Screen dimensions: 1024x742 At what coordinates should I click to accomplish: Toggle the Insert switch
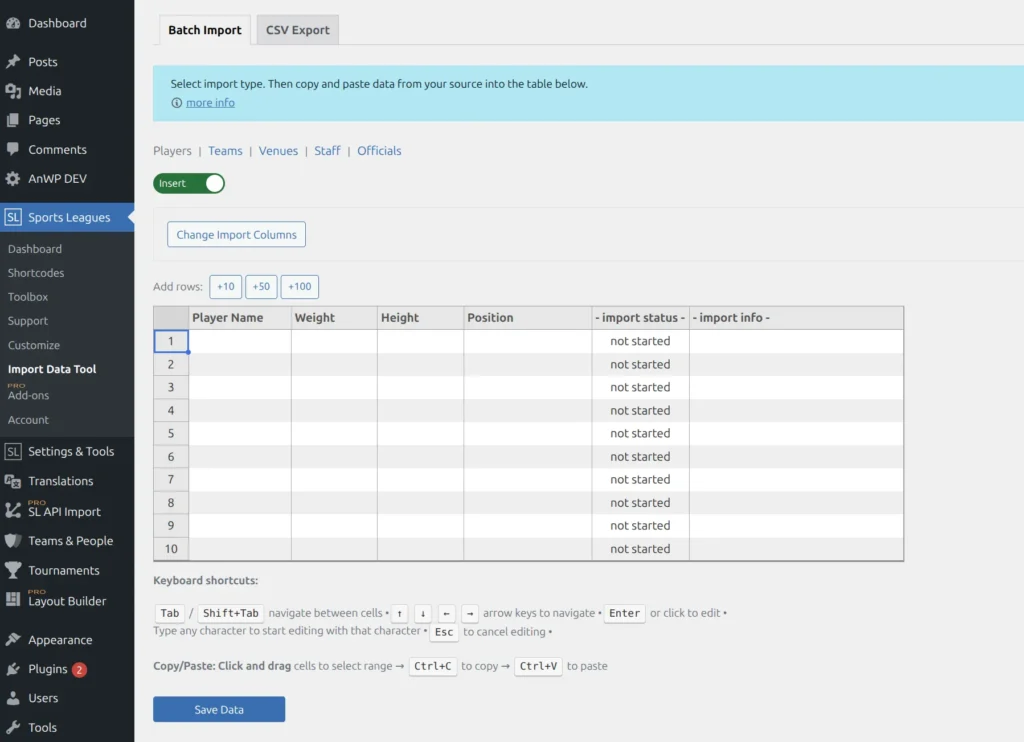click(x=189, y=184)
